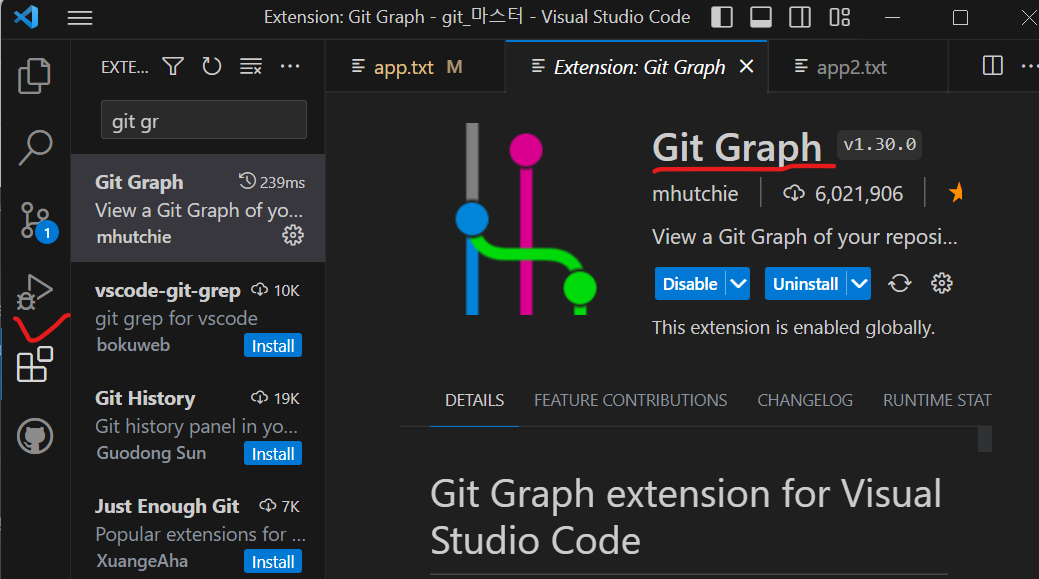Open manage gear on Git Graph detail page
Viewport: 1039px width, 579px height.
(942, 284)
